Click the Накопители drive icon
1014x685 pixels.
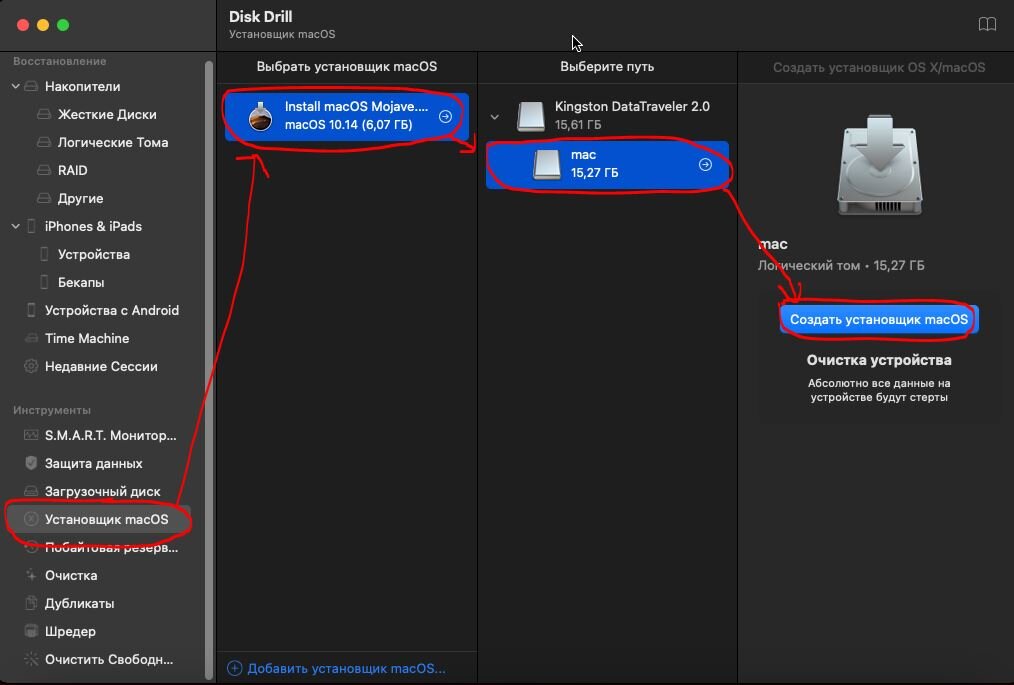coord(31,86)
